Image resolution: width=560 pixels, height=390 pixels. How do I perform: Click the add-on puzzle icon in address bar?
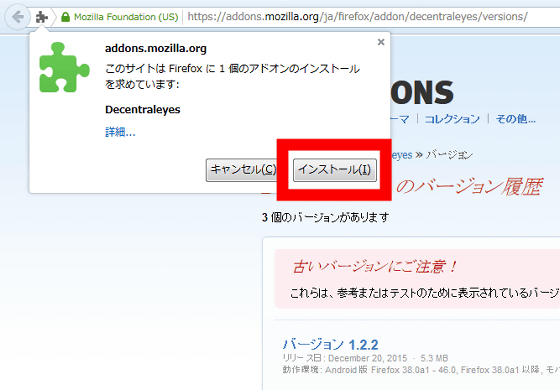[x=42, y=17]
